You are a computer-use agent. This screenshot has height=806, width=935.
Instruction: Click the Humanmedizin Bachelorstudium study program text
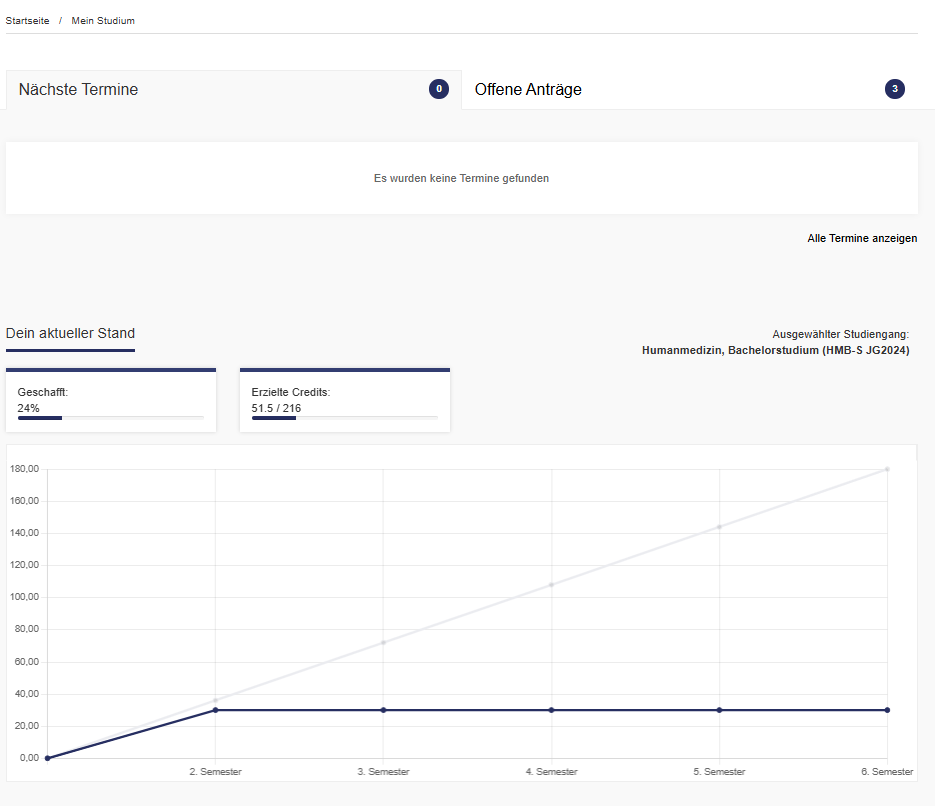[x=776, y=351]
